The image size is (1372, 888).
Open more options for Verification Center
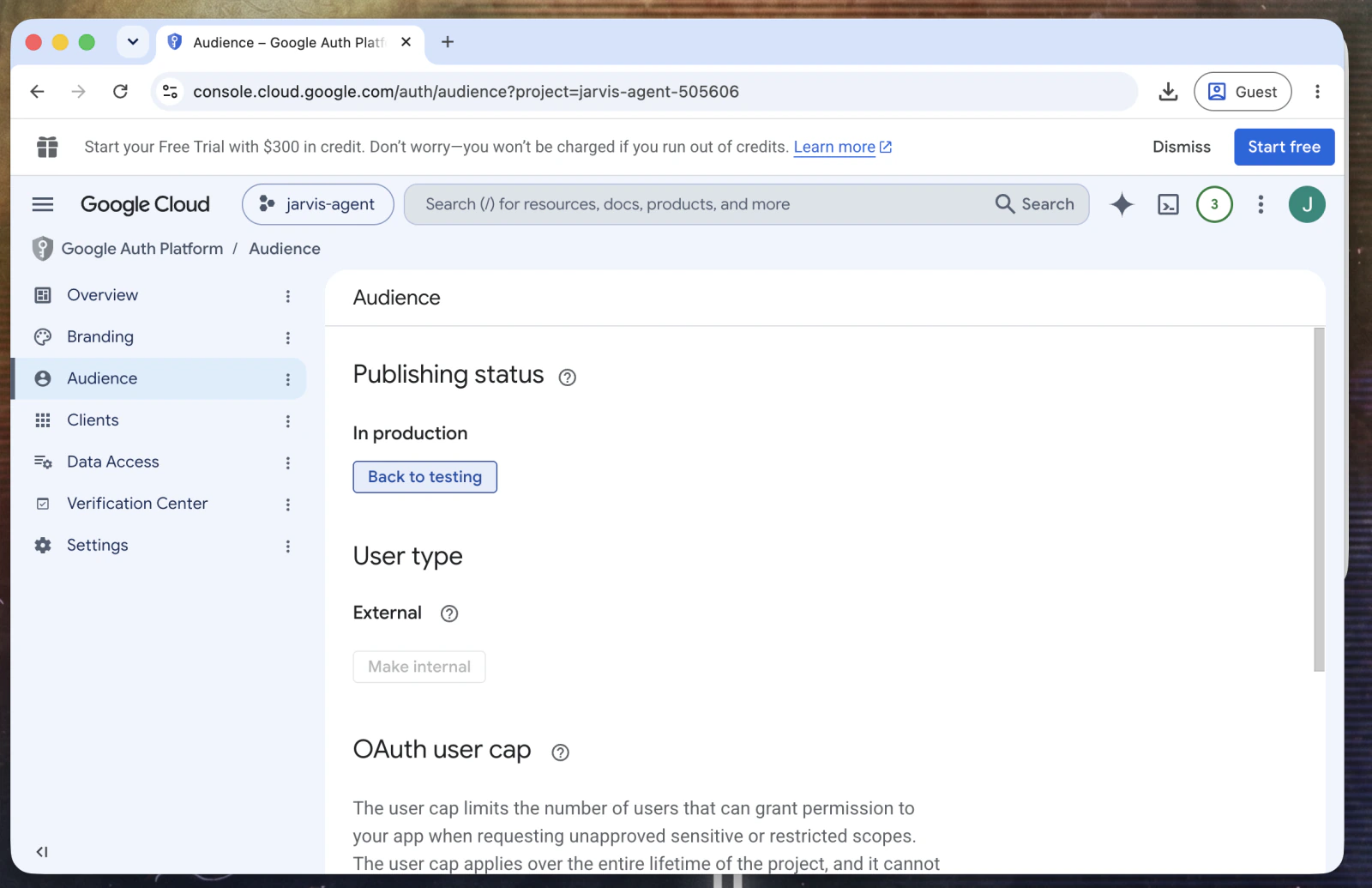(288, 504)
